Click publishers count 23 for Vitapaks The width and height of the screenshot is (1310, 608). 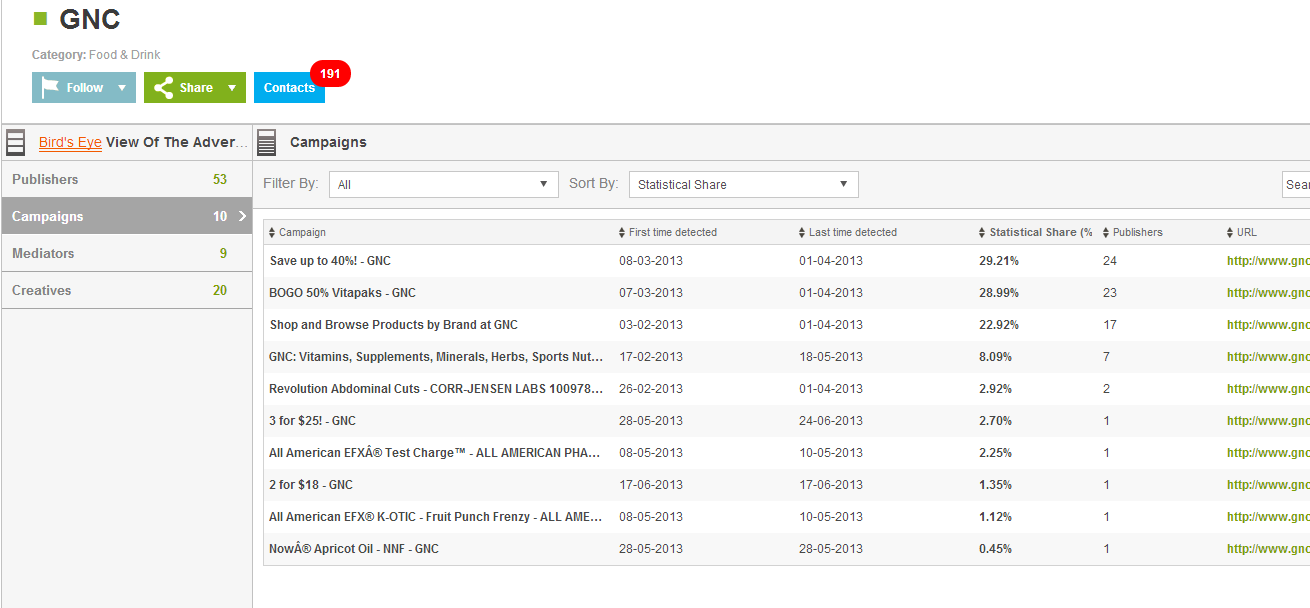(1110, 293)
